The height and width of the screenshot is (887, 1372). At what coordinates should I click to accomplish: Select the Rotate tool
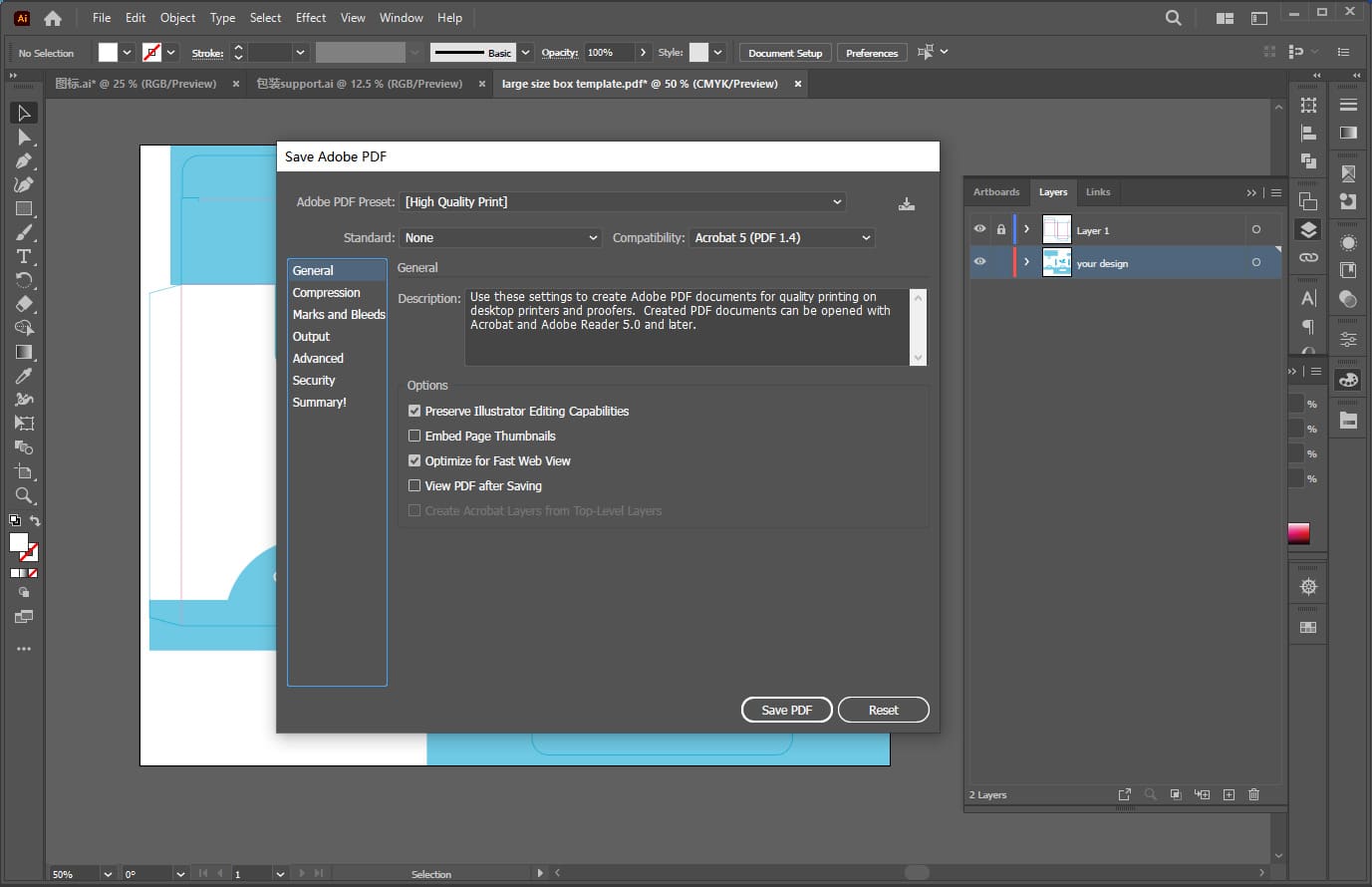pyautogui.click(x=25, y=280)
